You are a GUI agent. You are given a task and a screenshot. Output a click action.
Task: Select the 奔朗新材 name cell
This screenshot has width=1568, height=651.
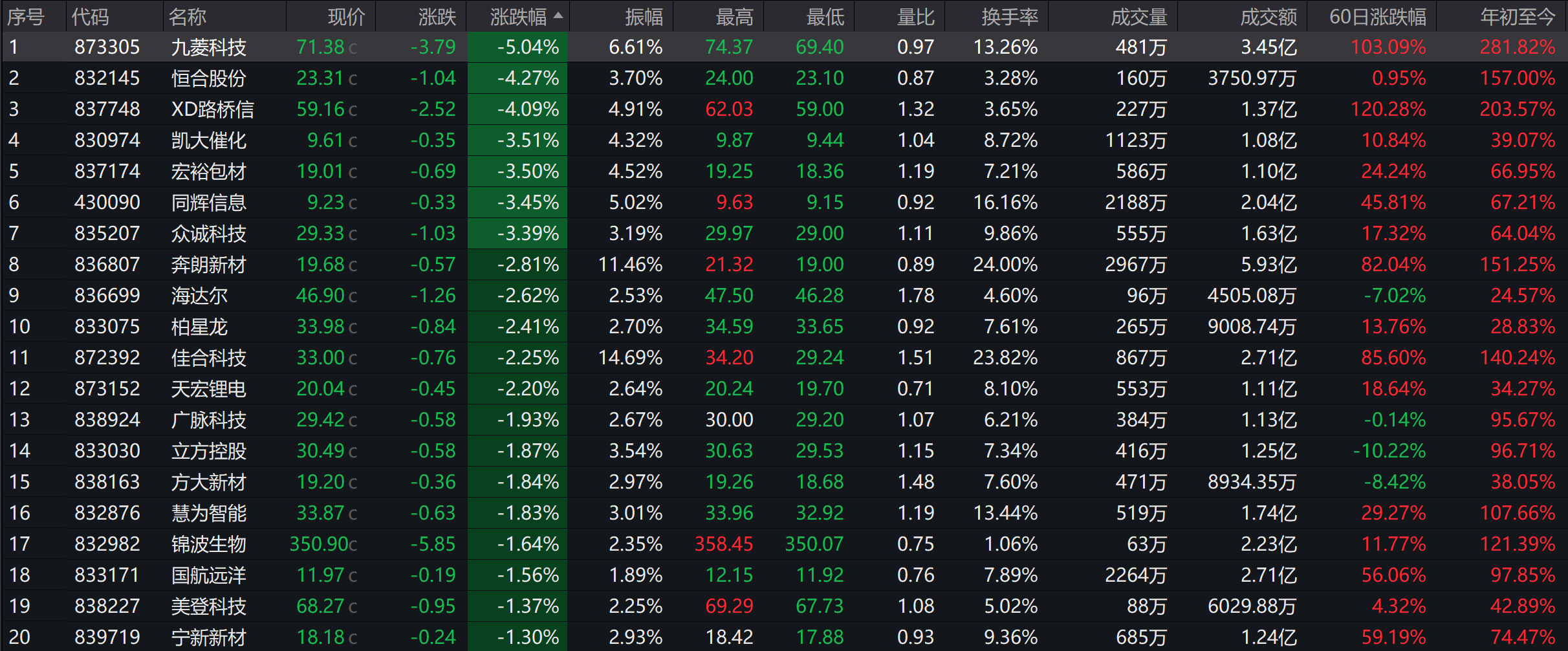click(209, 265)
